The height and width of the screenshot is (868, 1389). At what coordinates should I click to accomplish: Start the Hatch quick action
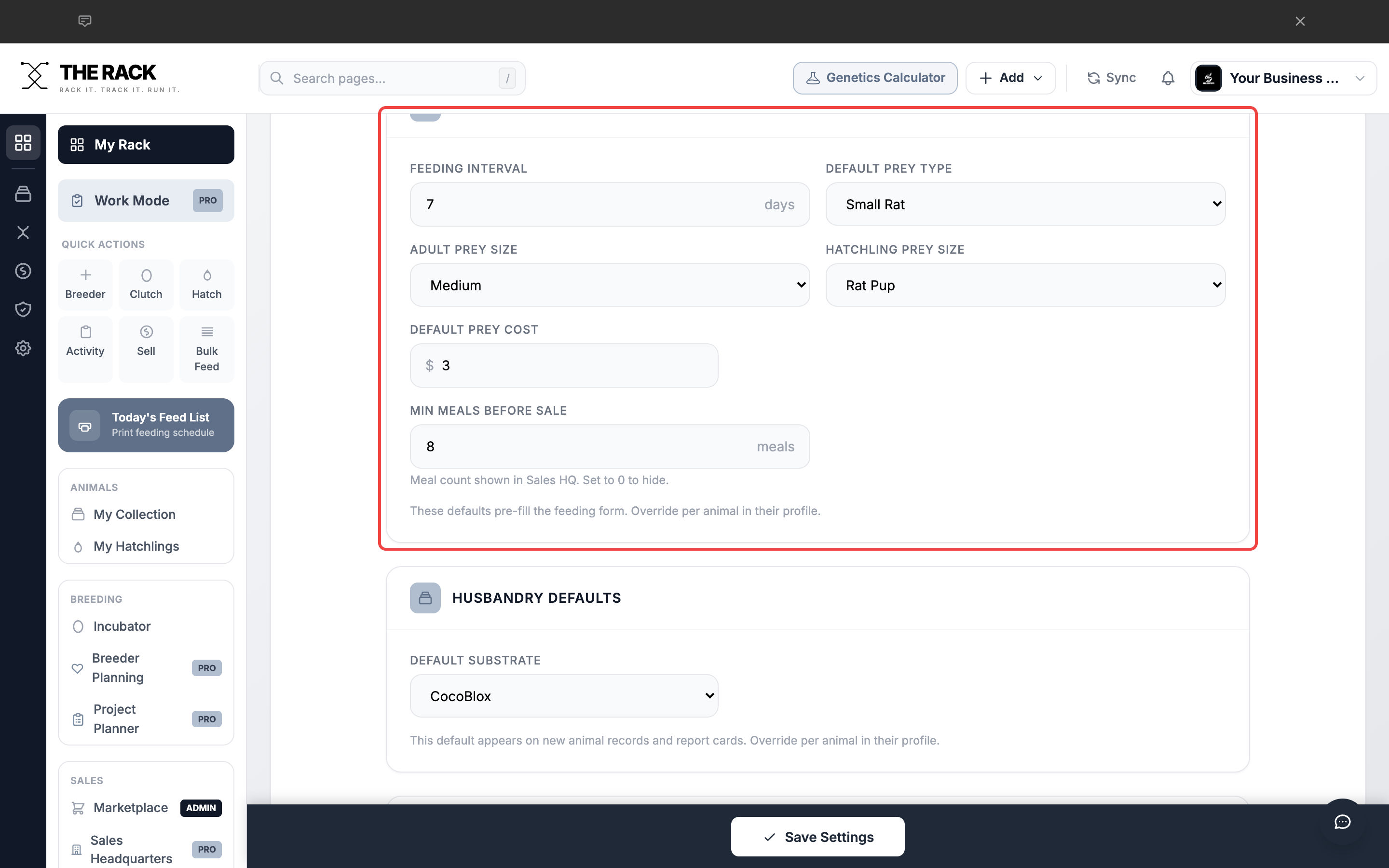[206, 285]
